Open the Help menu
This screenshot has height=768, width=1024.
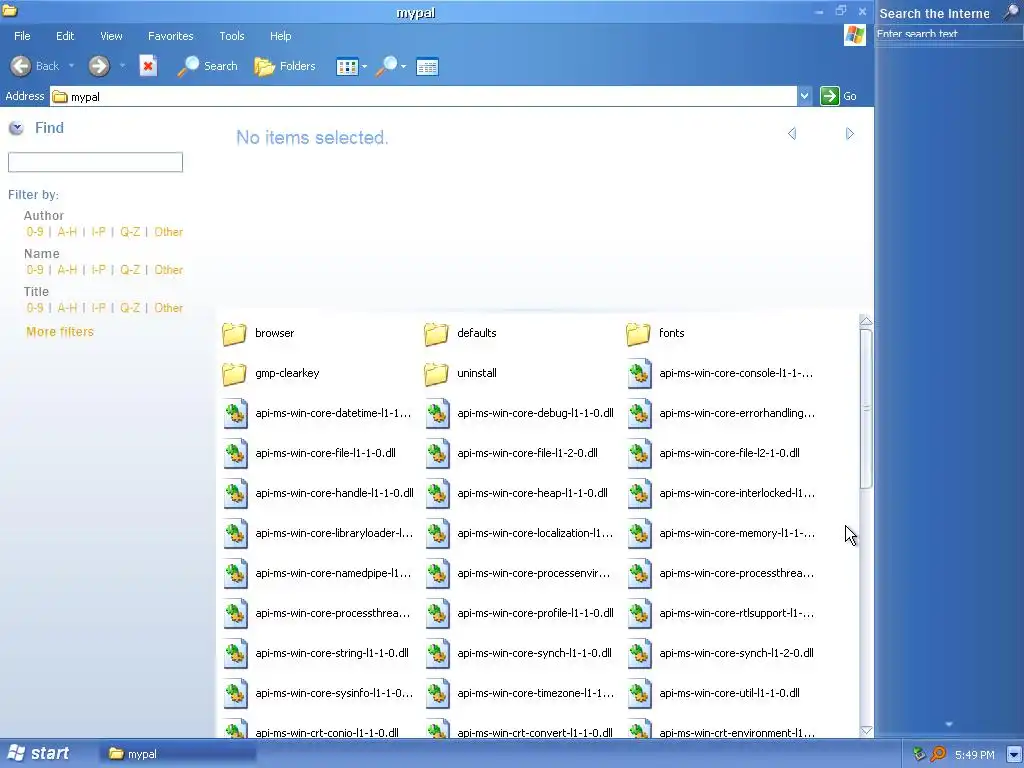pyautogui.click(x=280, y=36)
